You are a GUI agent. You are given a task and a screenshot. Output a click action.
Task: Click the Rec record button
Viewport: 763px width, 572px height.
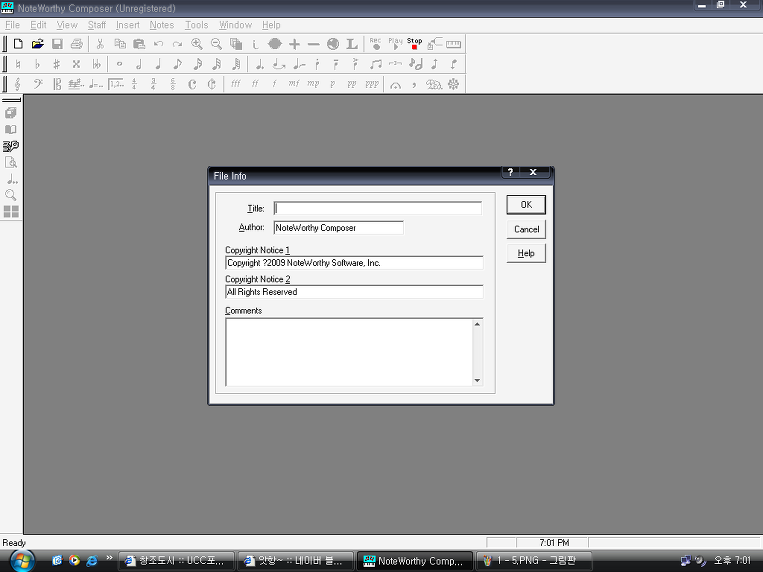(375, 44)
